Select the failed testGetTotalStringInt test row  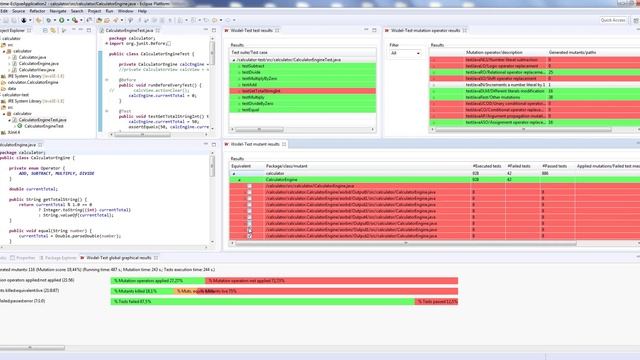[x=302, y=91]
